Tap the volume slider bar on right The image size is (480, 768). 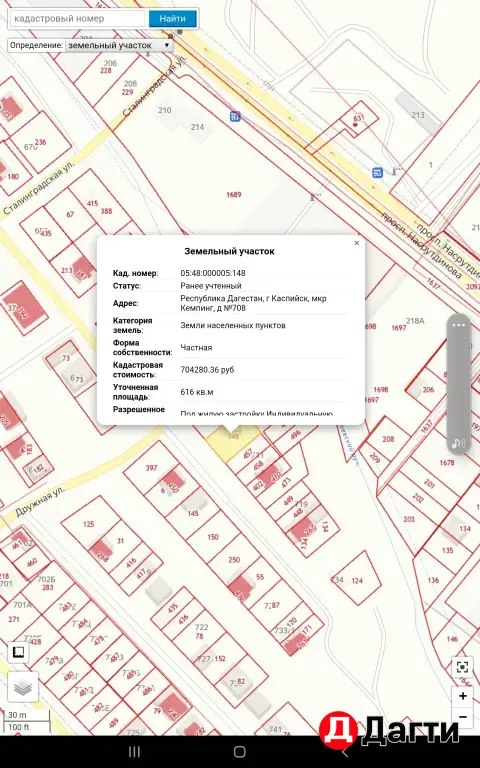click(x=459, y=384)
